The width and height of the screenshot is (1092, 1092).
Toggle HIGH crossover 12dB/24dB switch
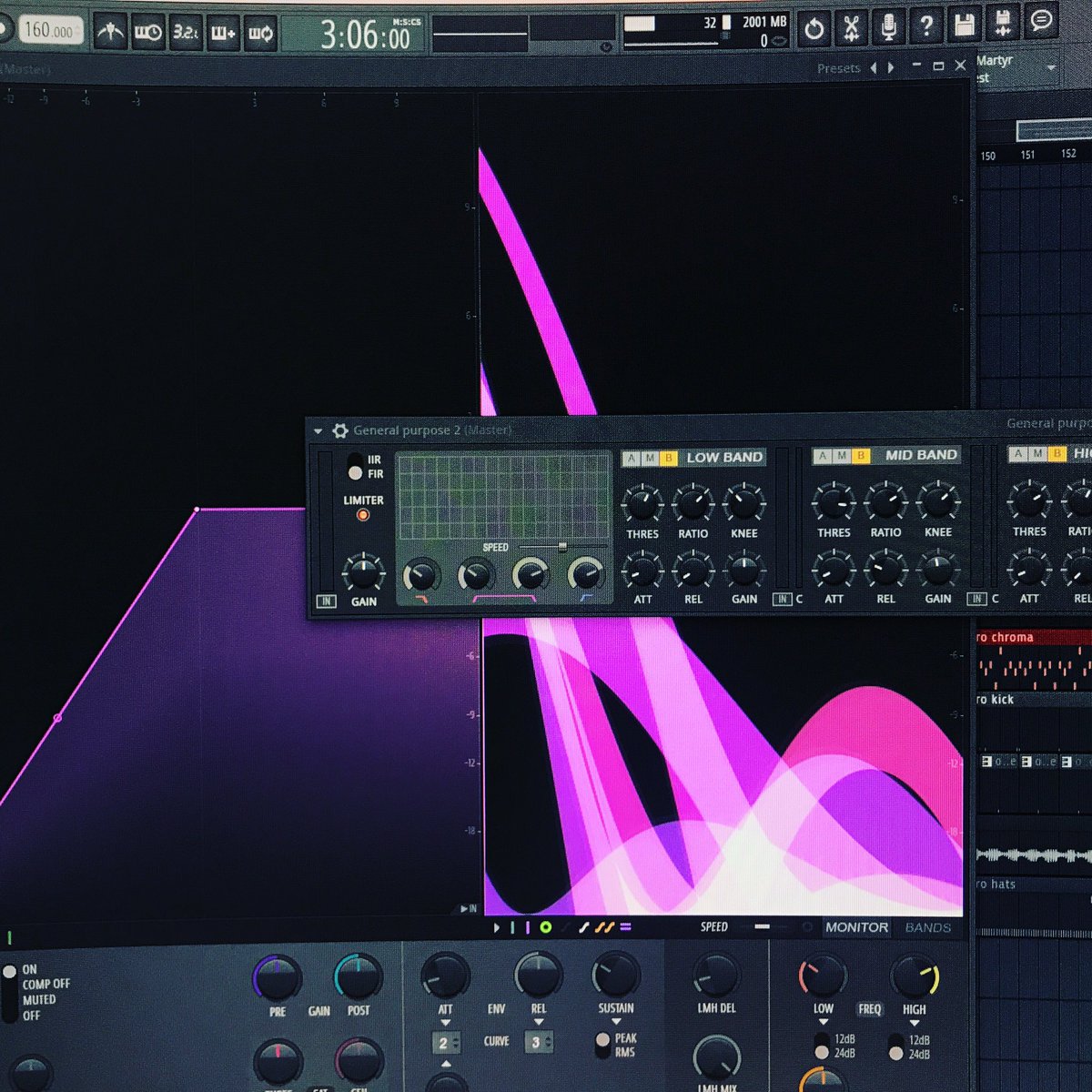click(896, 1046)
